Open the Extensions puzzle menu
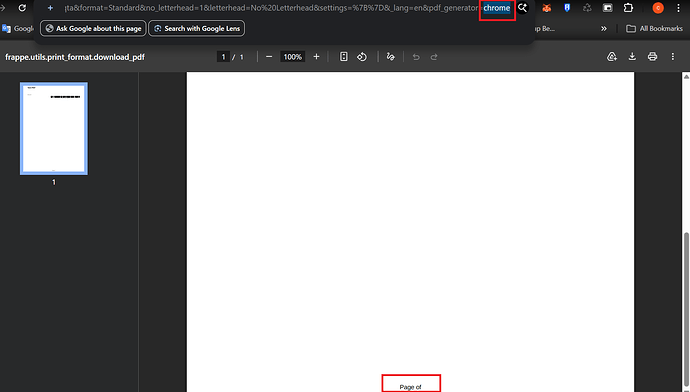This screenshot has width=690, height=392. click(x=628, y=8)
